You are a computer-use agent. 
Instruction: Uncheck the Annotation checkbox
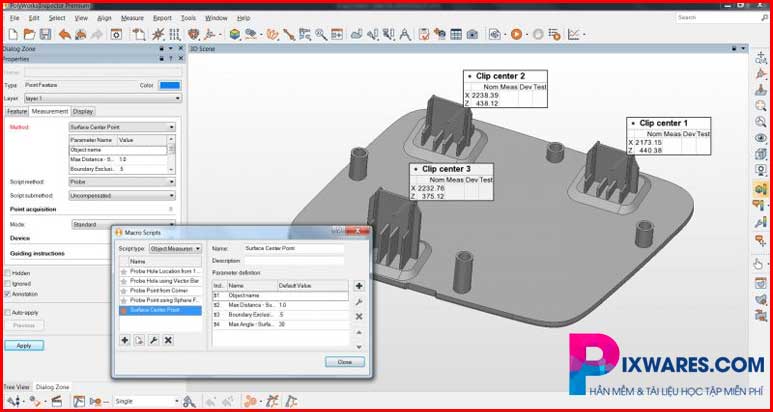(x=8, y=294)
